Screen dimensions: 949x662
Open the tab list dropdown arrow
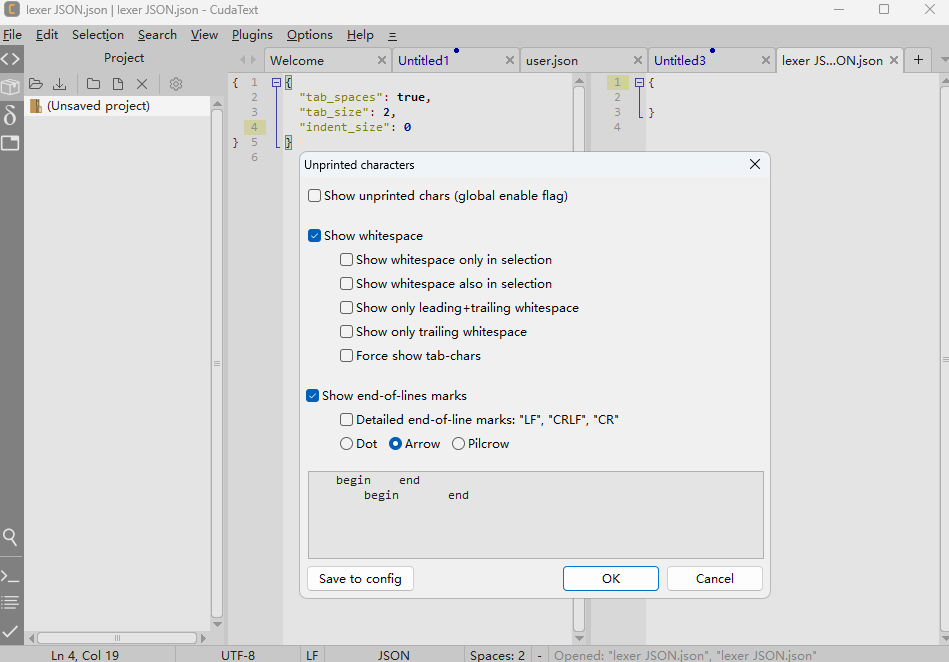pyautogui.click(x=944, y=60)
